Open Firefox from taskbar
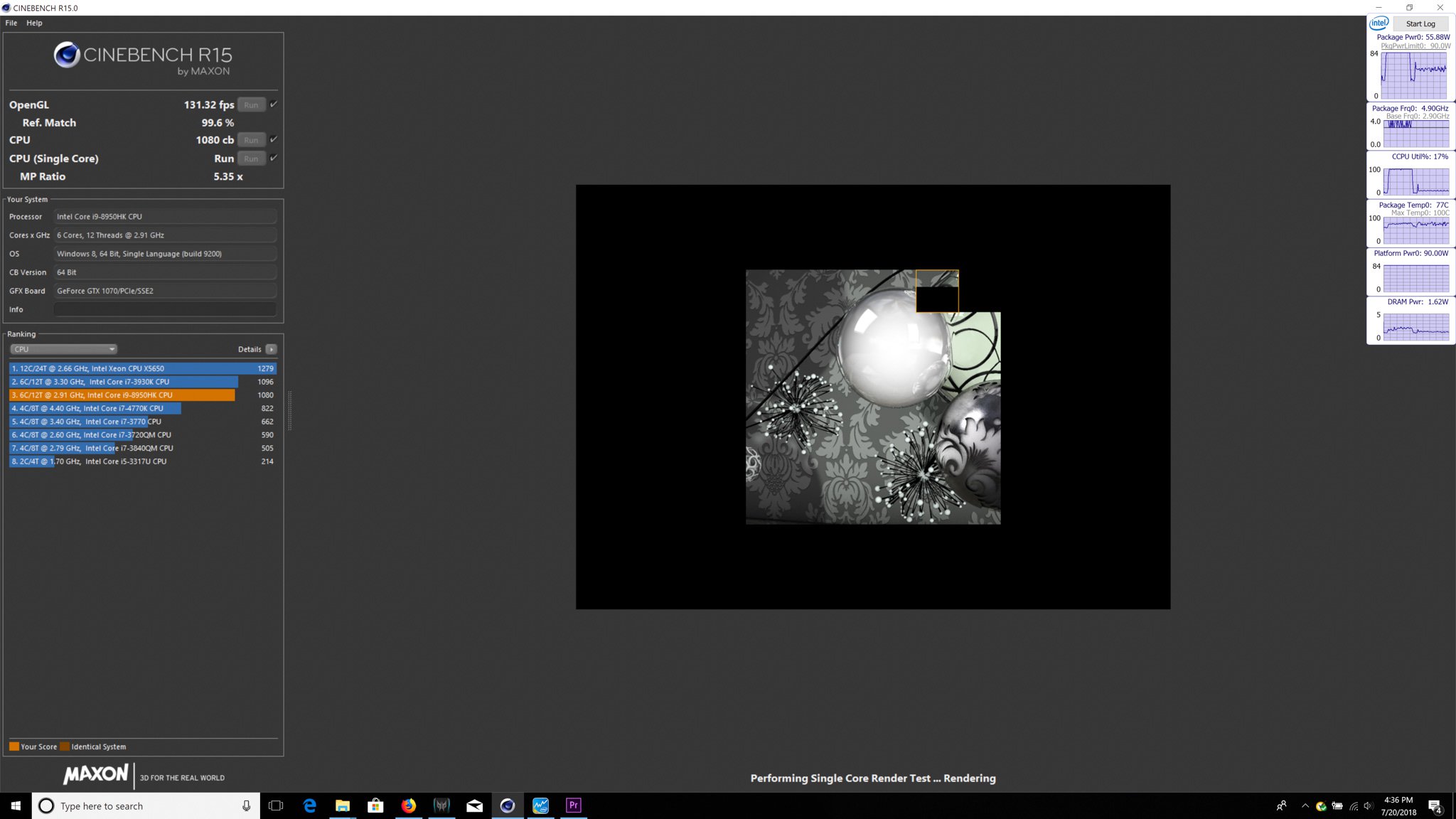The height and width of the screenshot is (819, 1456). (409, 805)
